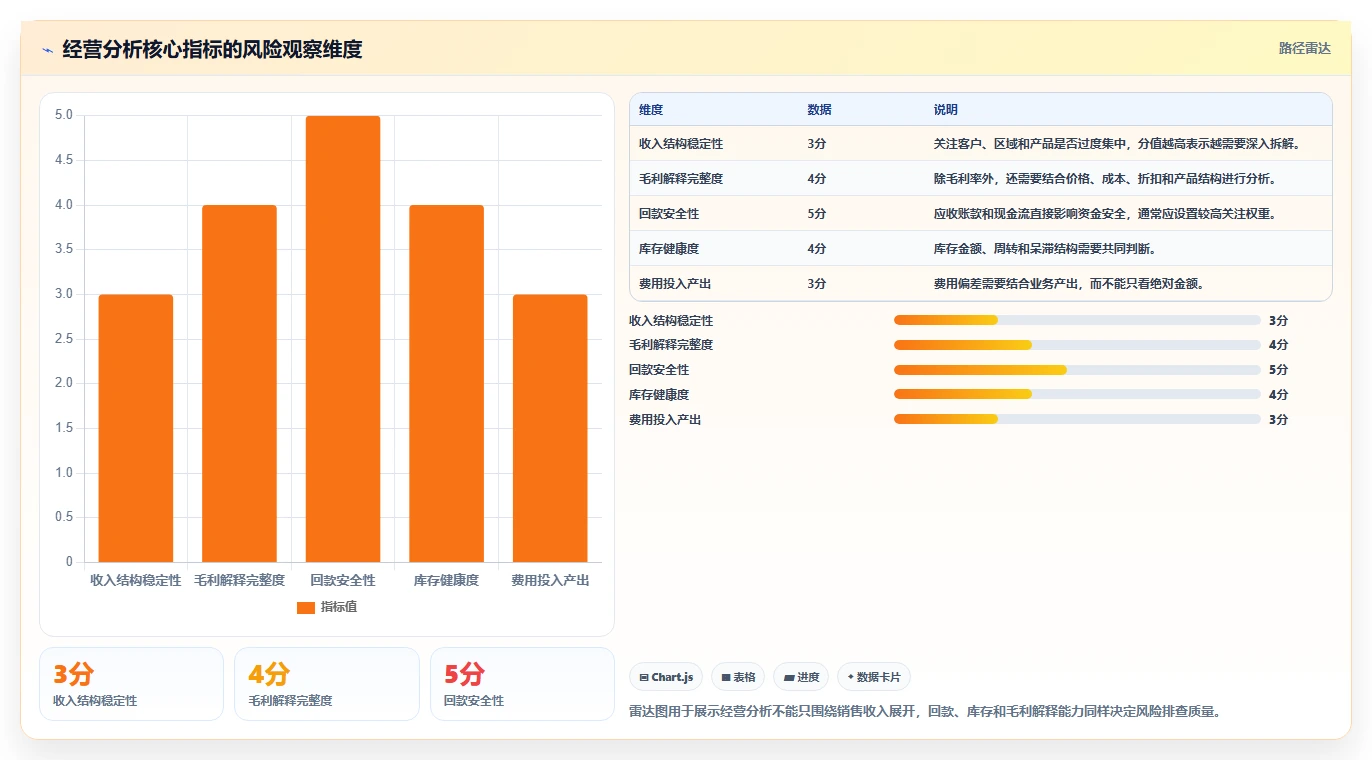The height and width of the screenshot is (760, 1372).
Task: Click the 路径雷达 label in header
Action: pyautogui.click(x=1305, y=48)
